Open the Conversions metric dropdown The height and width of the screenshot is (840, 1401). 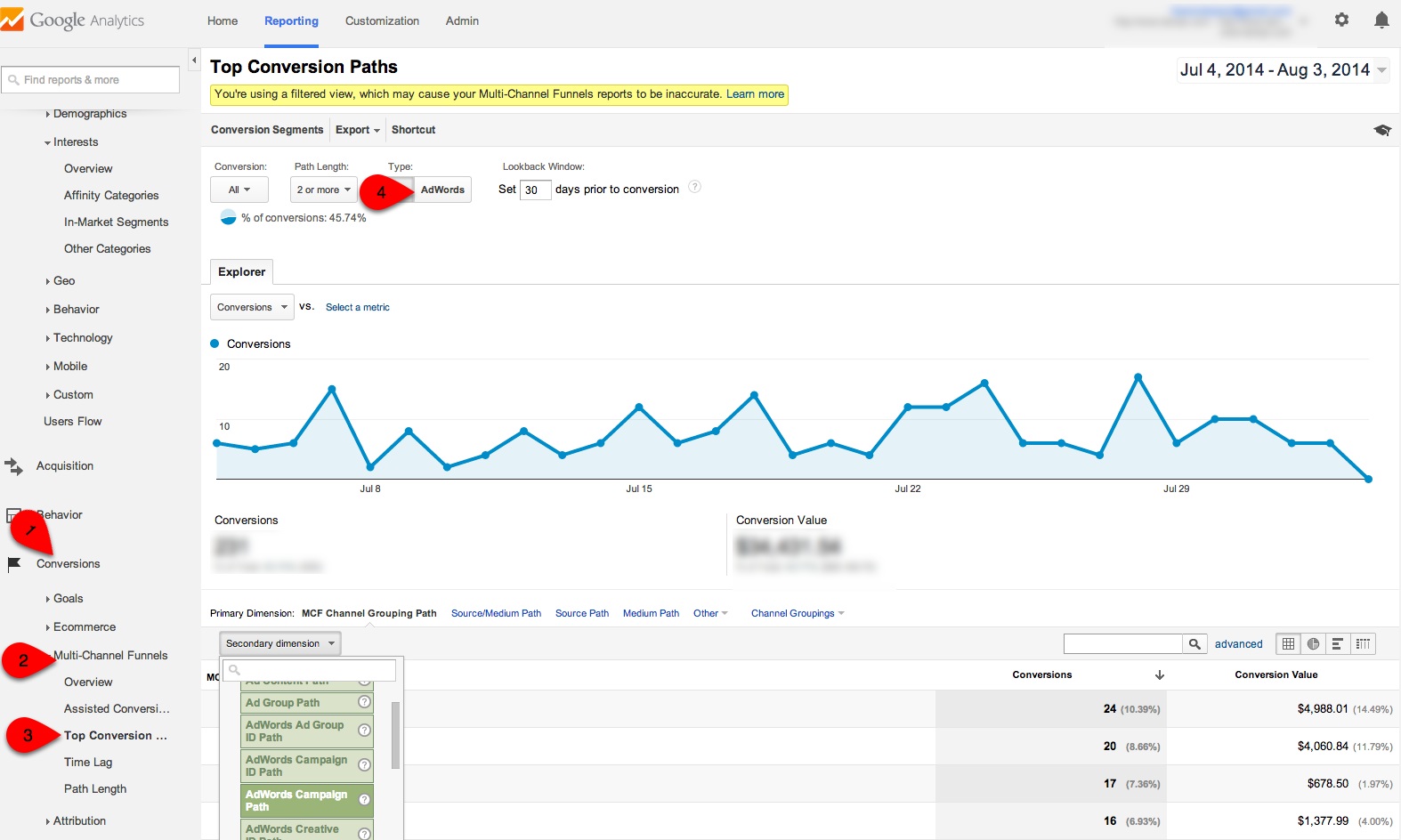pyautogui.click(x=252, y=307)
